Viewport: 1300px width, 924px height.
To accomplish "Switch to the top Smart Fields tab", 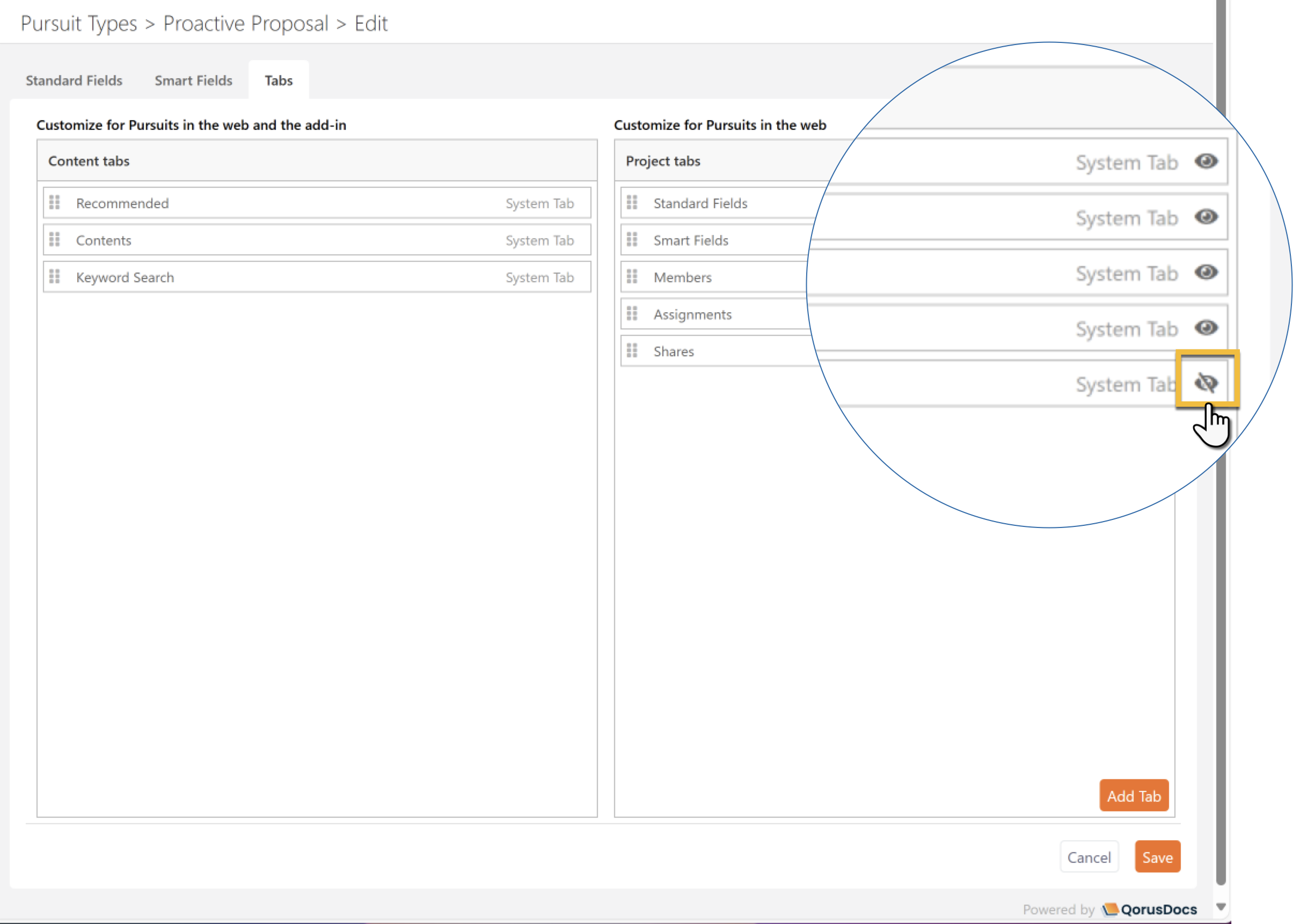I will [x=194, y=80].
